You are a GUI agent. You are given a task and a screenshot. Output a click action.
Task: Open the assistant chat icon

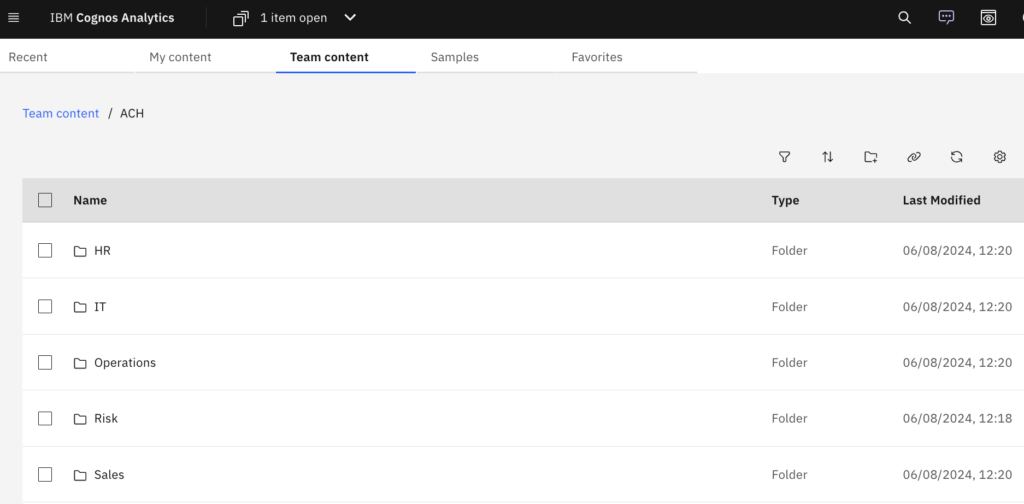click(946, 18)
